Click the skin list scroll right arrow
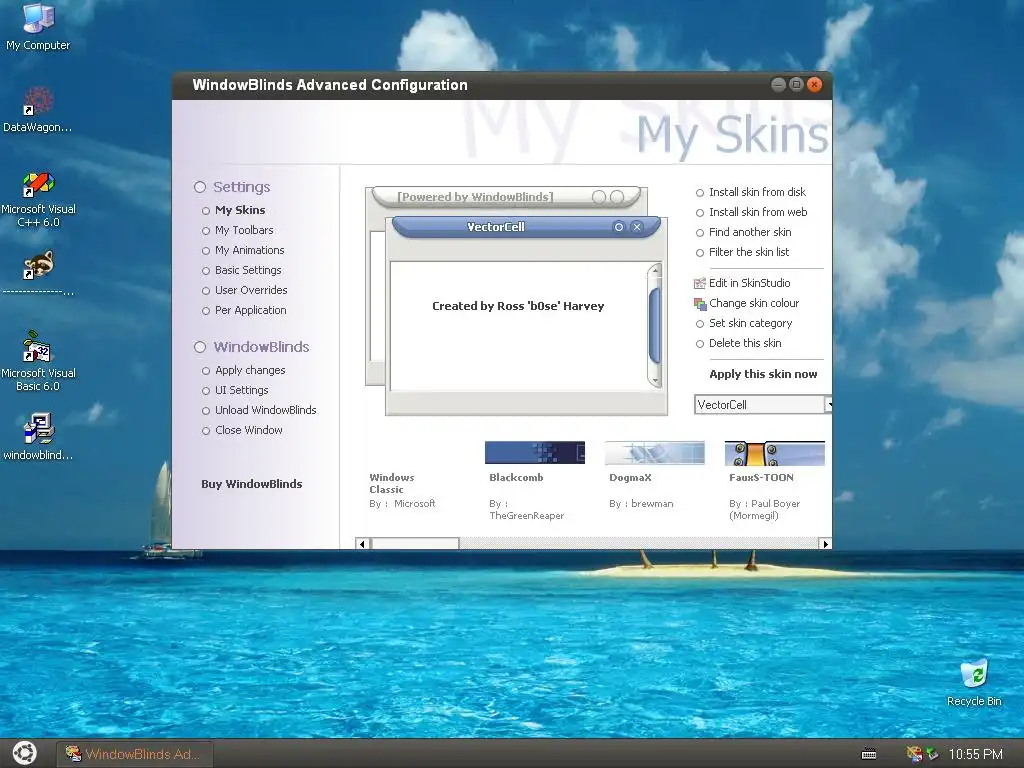 tap(825, 543)
